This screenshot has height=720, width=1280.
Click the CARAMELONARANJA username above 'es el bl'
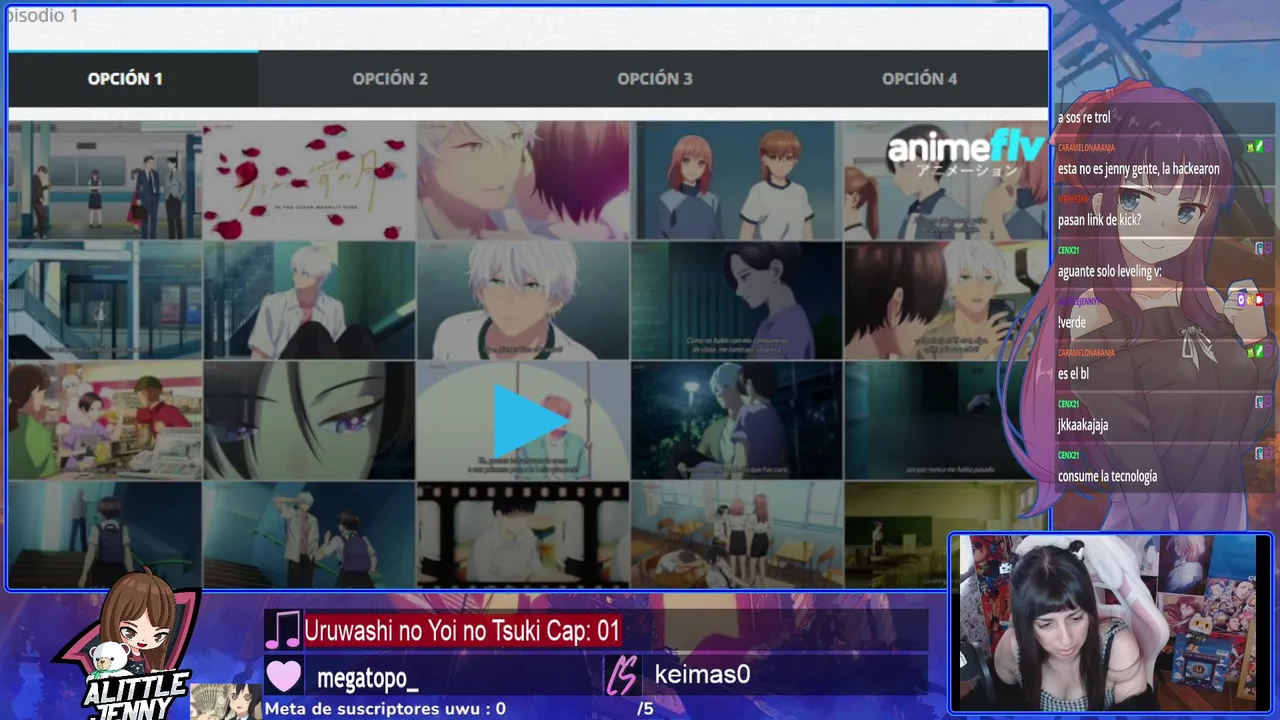[1086, 353]
